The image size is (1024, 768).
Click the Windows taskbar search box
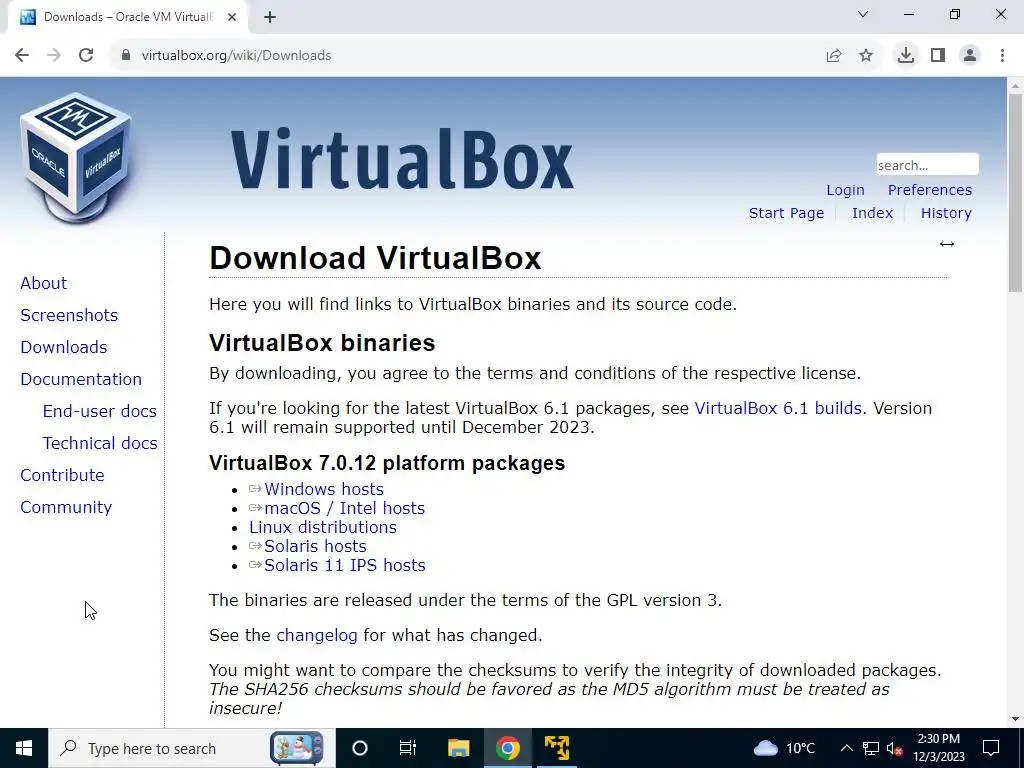pos(192,748)
